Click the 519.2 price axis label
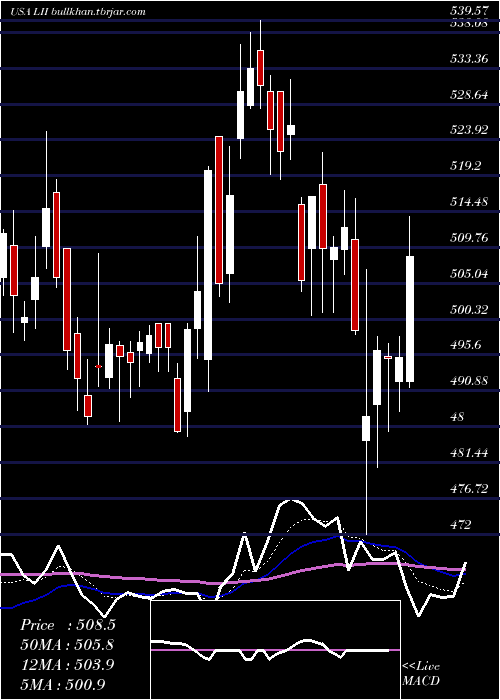500x700 pixels. [x=466, y=166]
